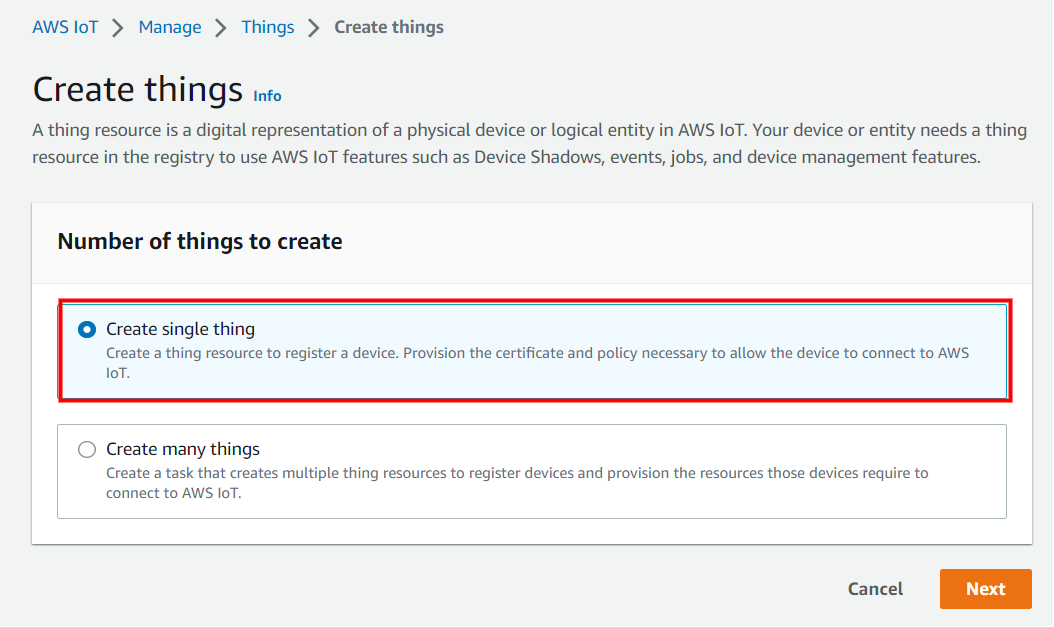Screen dimensions: 1054x627
Task: Click the Create things page heading
Action: (137, 90)
